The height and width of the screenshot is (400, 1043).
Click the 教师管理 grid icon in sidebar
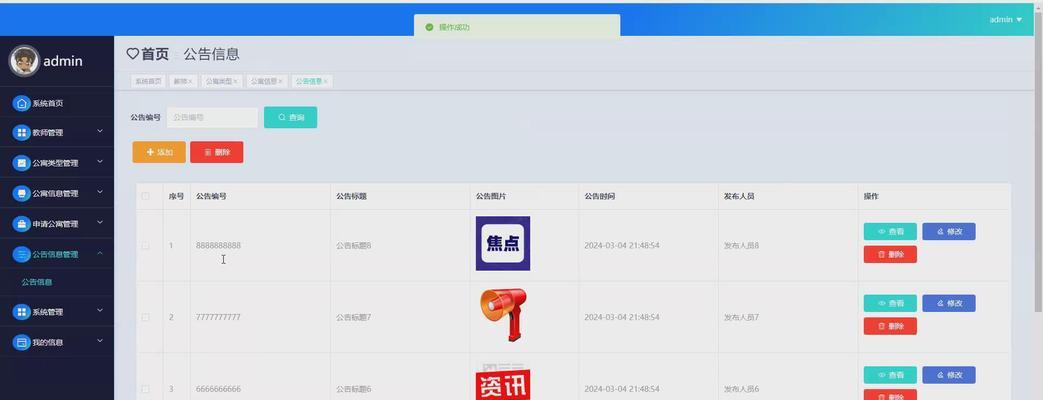[22, 132]
